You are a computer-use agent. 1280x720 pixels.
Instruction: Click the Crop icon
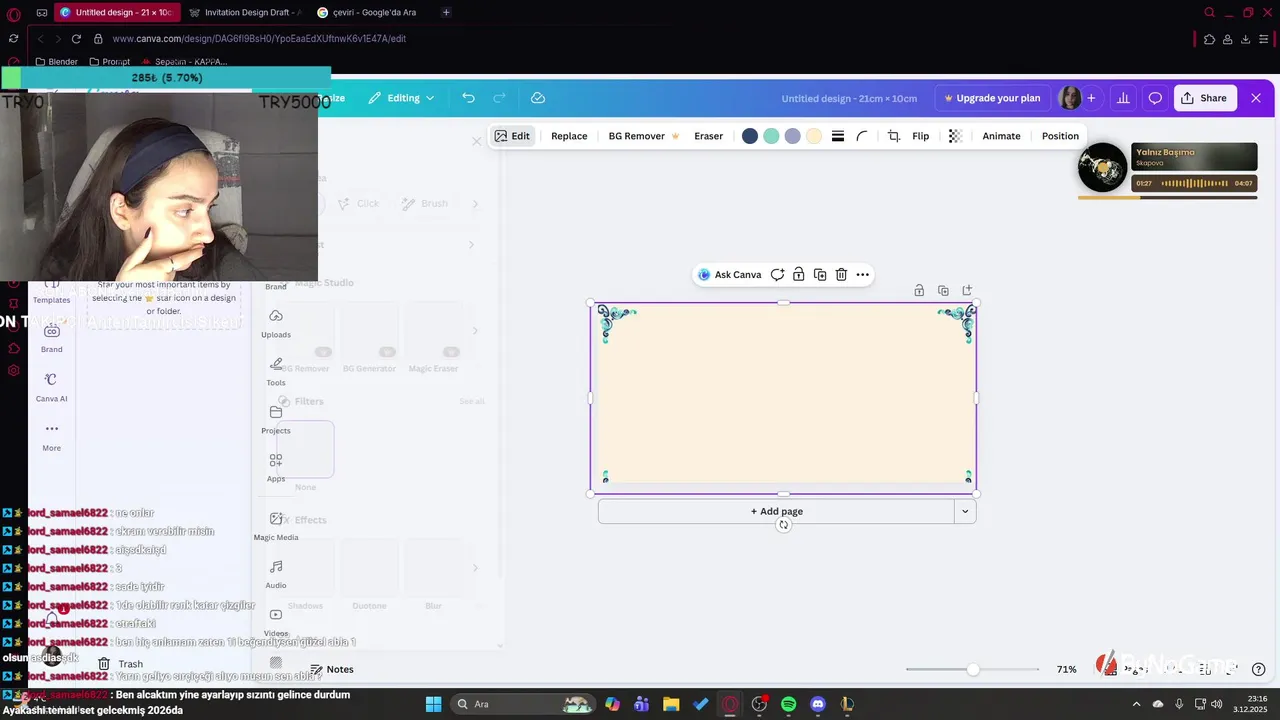894,136
